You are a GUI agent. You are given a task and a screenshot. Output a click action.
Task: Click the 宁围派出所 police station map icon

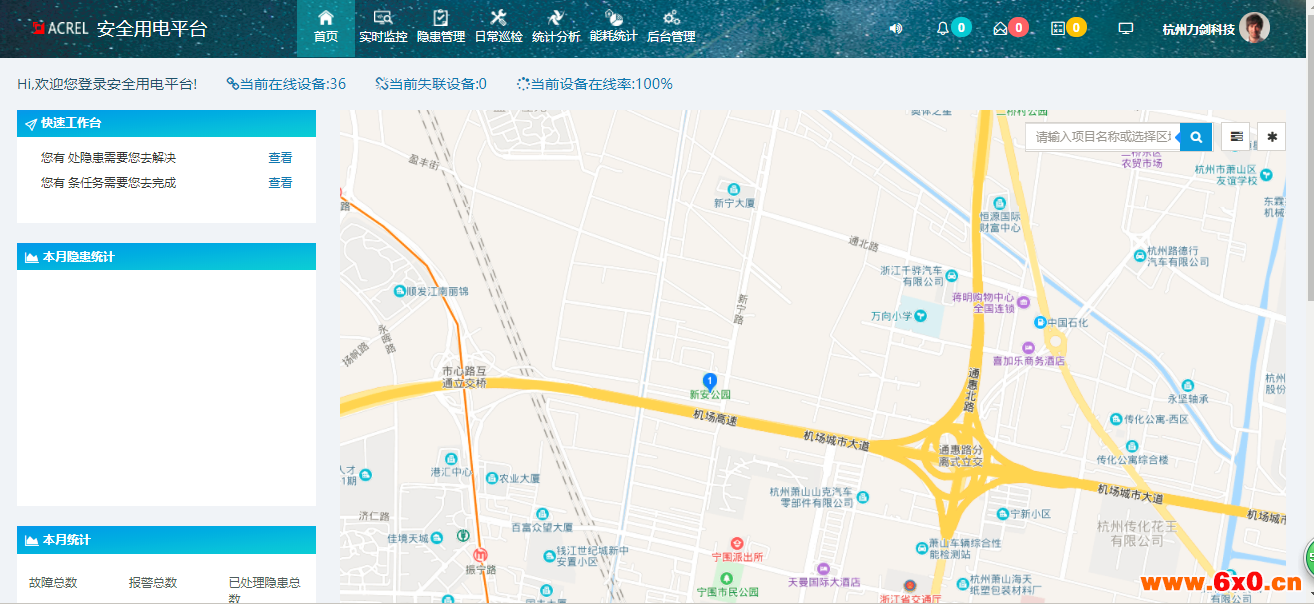[737, 542]
